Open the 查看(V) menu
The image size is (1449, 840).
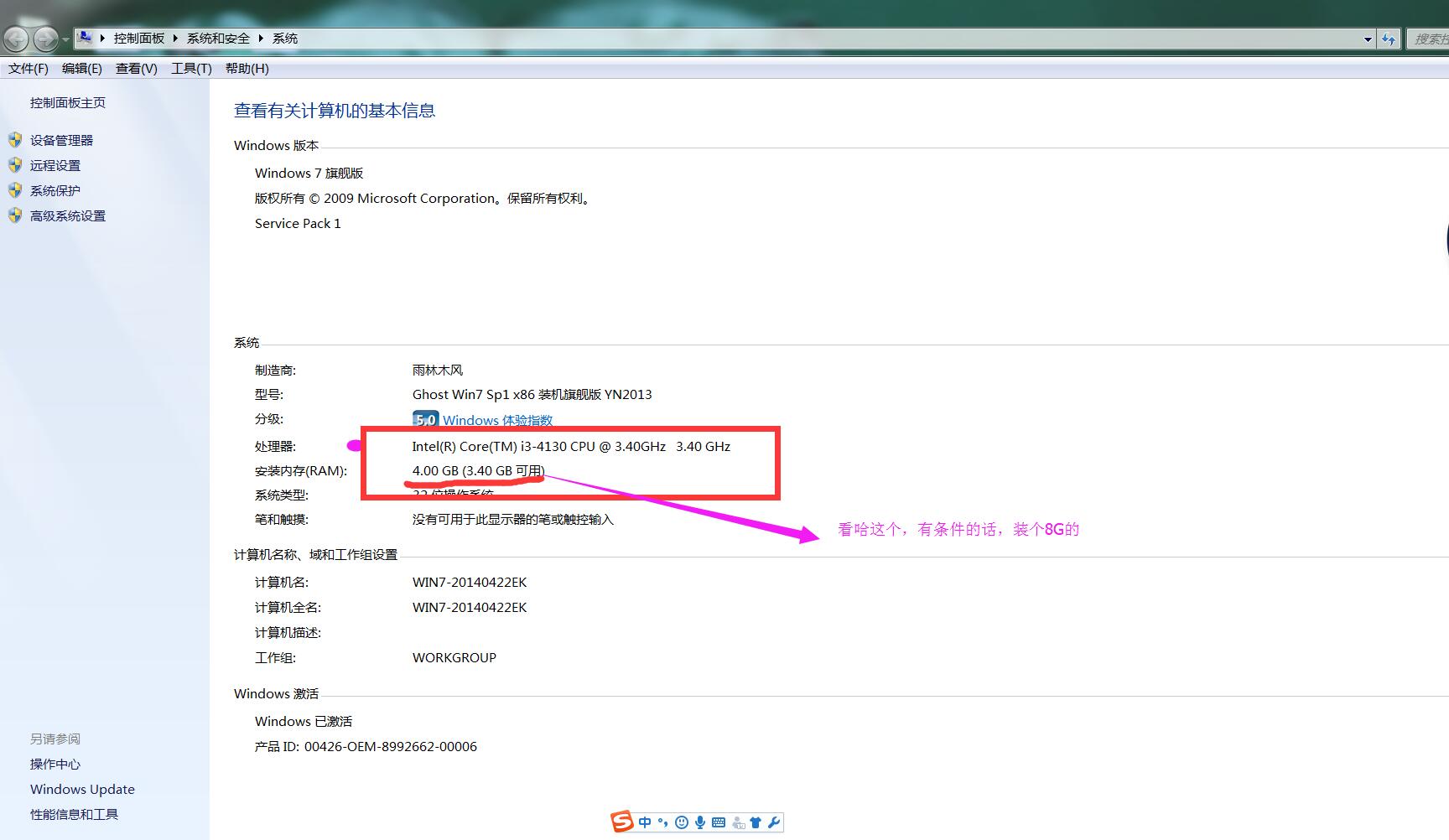[x=137, y=69]
